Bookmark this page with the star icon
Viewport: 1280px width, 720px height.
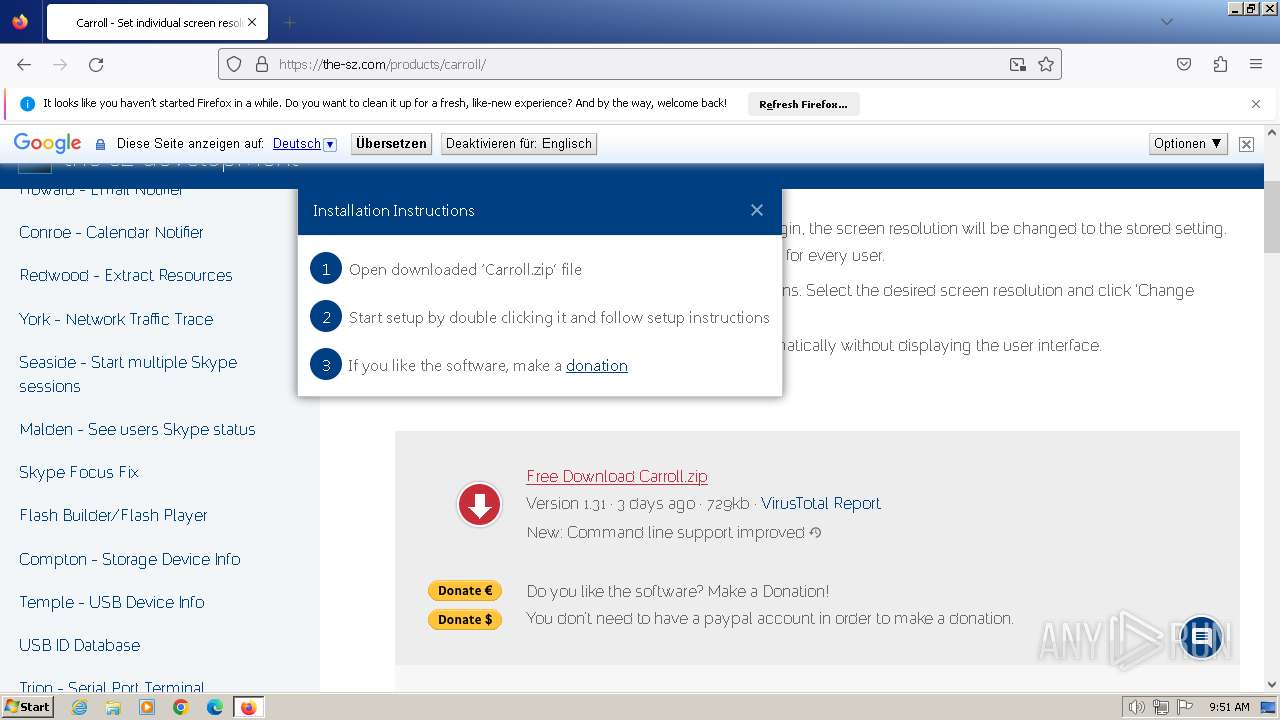(1046, 64)
